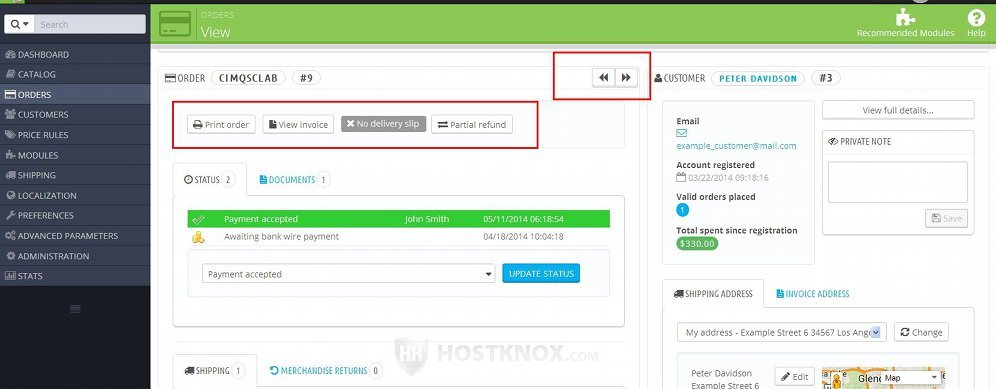
Task: Click the orders credit card header icon
Action: 175,24
